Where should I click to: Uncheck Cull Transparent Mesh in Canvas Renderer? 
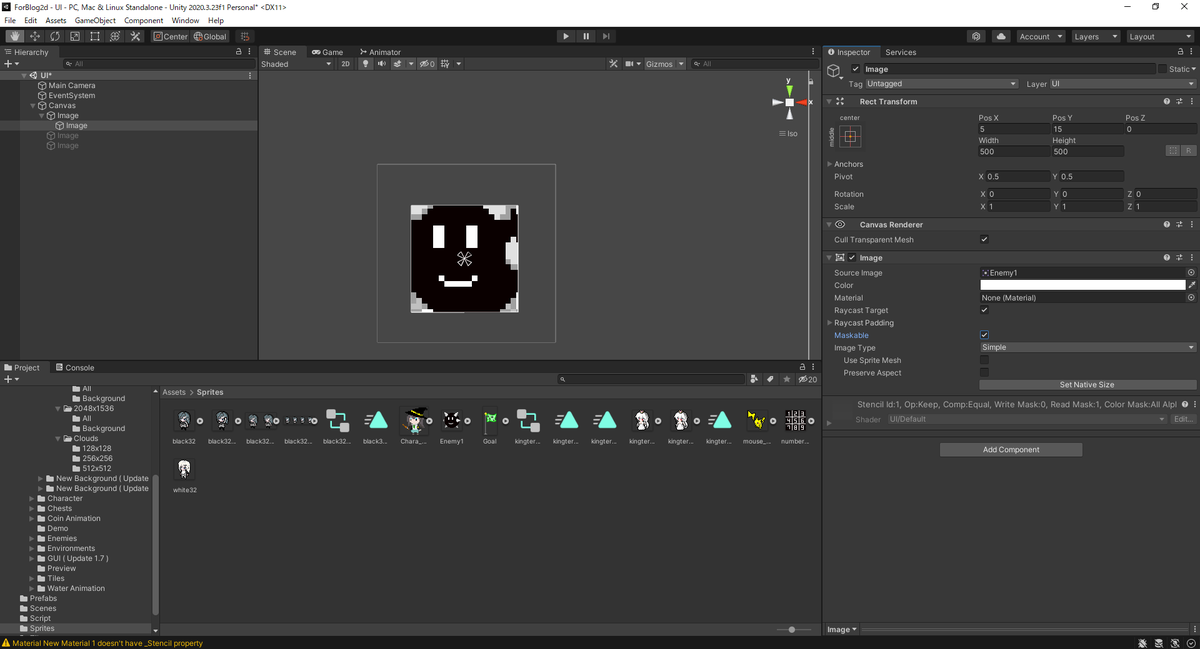pos(984,239)
